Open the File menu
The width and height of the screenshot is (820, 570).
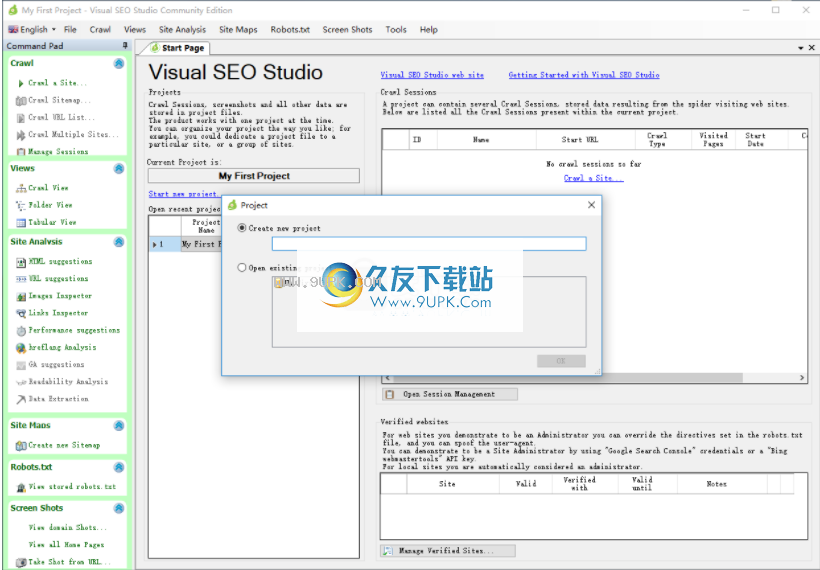coord(70,30)
